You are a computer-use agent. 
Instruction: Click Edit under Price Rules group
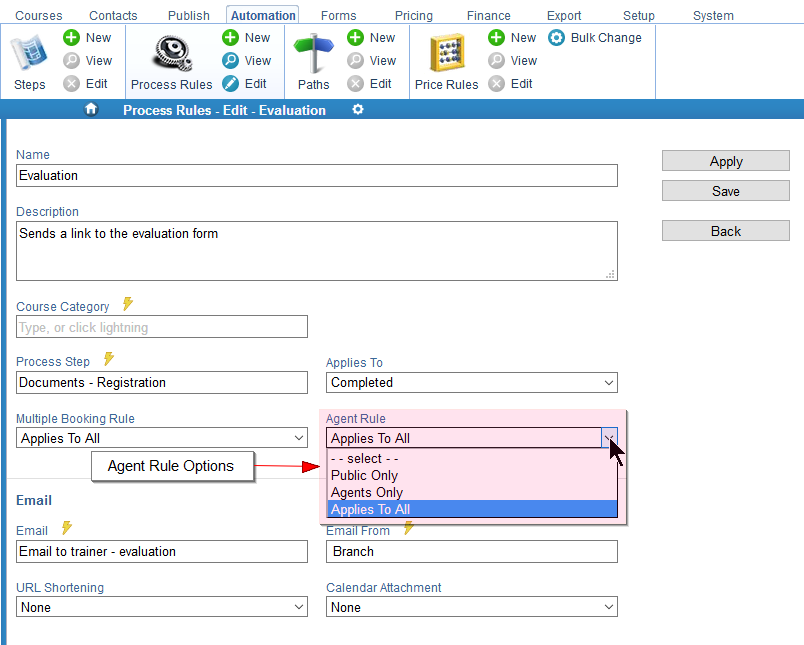pos(510,84)
